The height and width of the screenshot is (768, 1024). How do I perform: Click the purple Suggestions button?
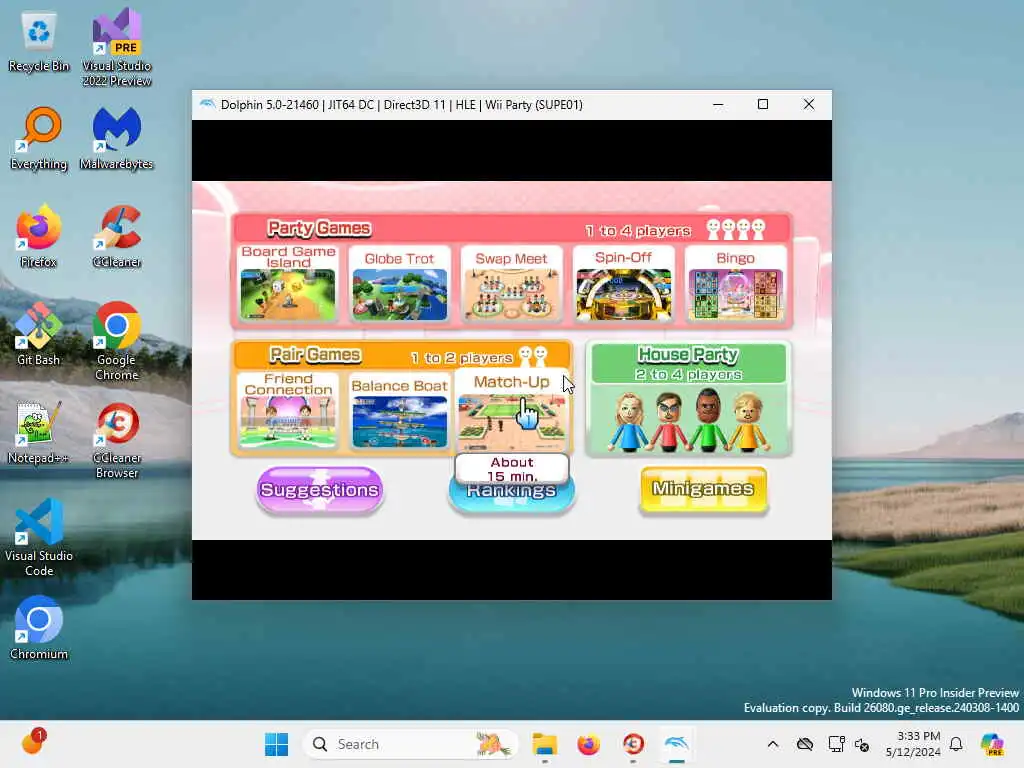(x=319, y=490)
